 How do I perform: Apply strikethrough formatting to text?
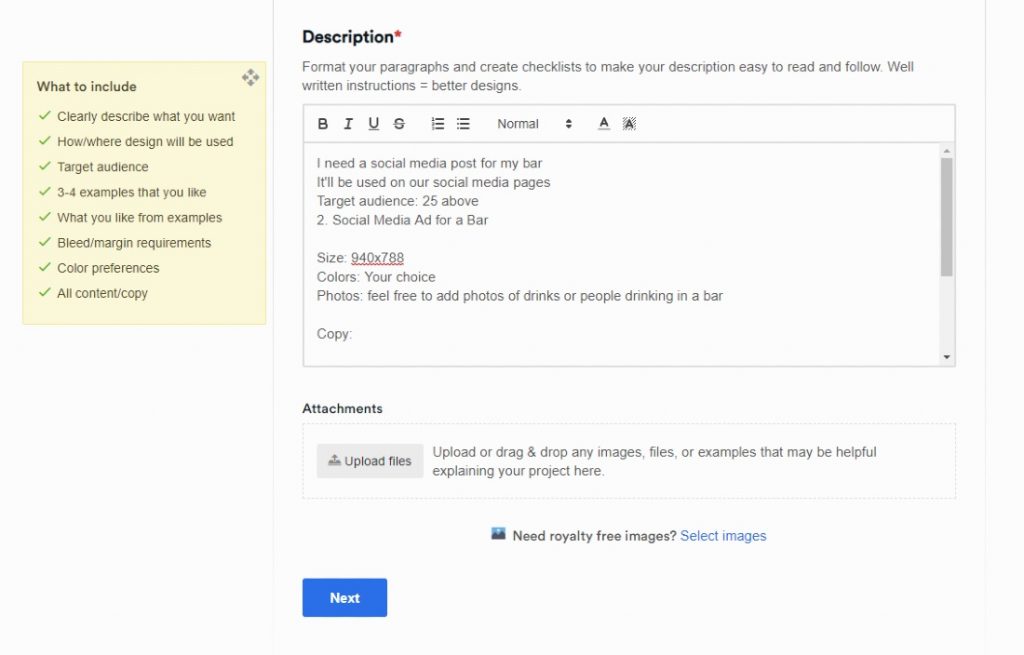point(399,124)
